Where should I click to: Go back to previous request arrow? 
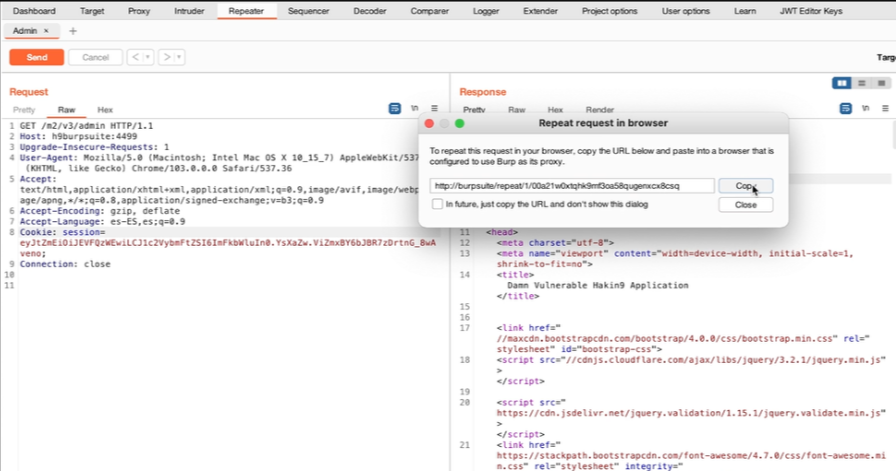(135, 57)
